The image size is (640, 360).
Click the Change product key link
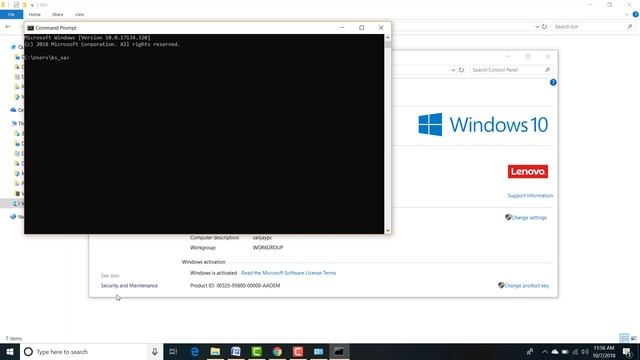click(527, 285)
